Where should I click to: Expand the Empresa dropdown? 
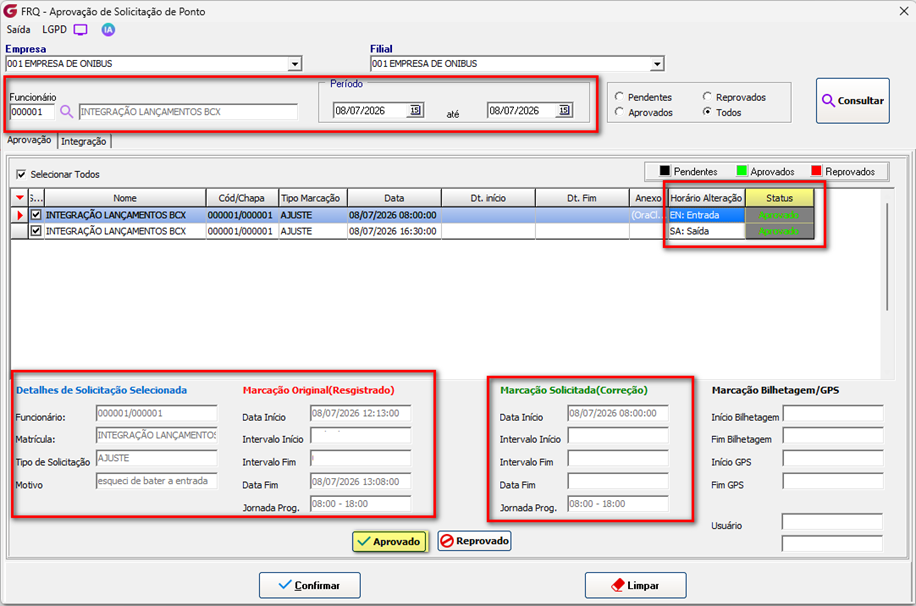click(295, 64)
